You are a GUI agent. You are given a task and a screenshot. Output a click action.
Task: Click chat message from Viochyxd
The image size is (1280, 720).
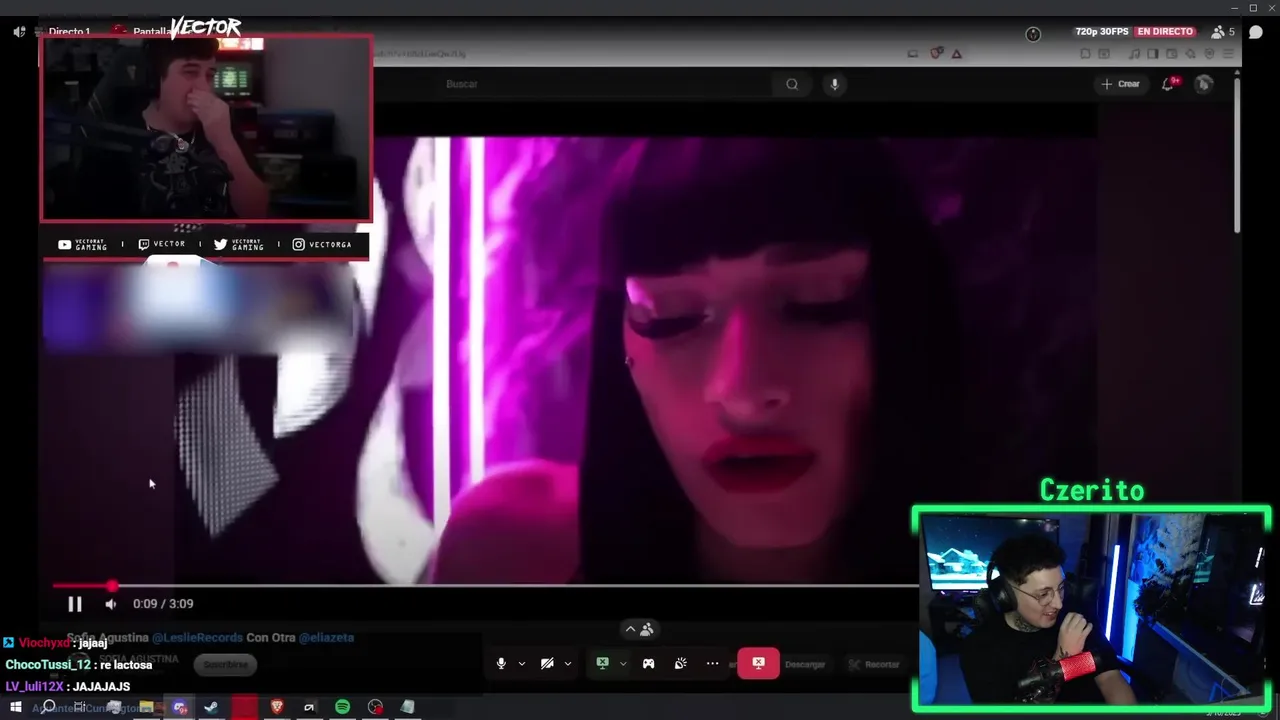[55, 643]
